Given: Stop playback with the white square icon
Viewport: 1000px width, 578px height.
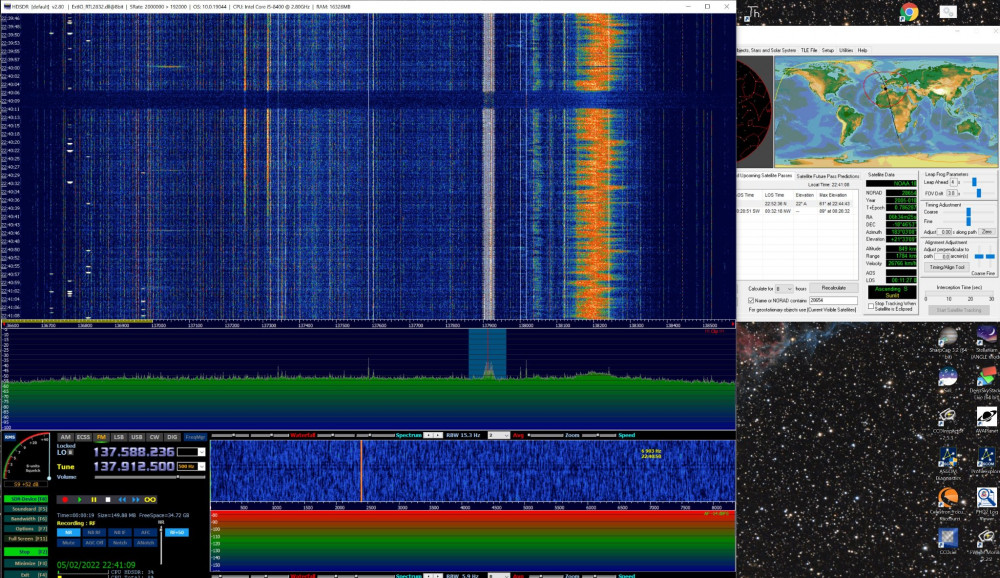Looking at the screenshot, I should [108, 500].
